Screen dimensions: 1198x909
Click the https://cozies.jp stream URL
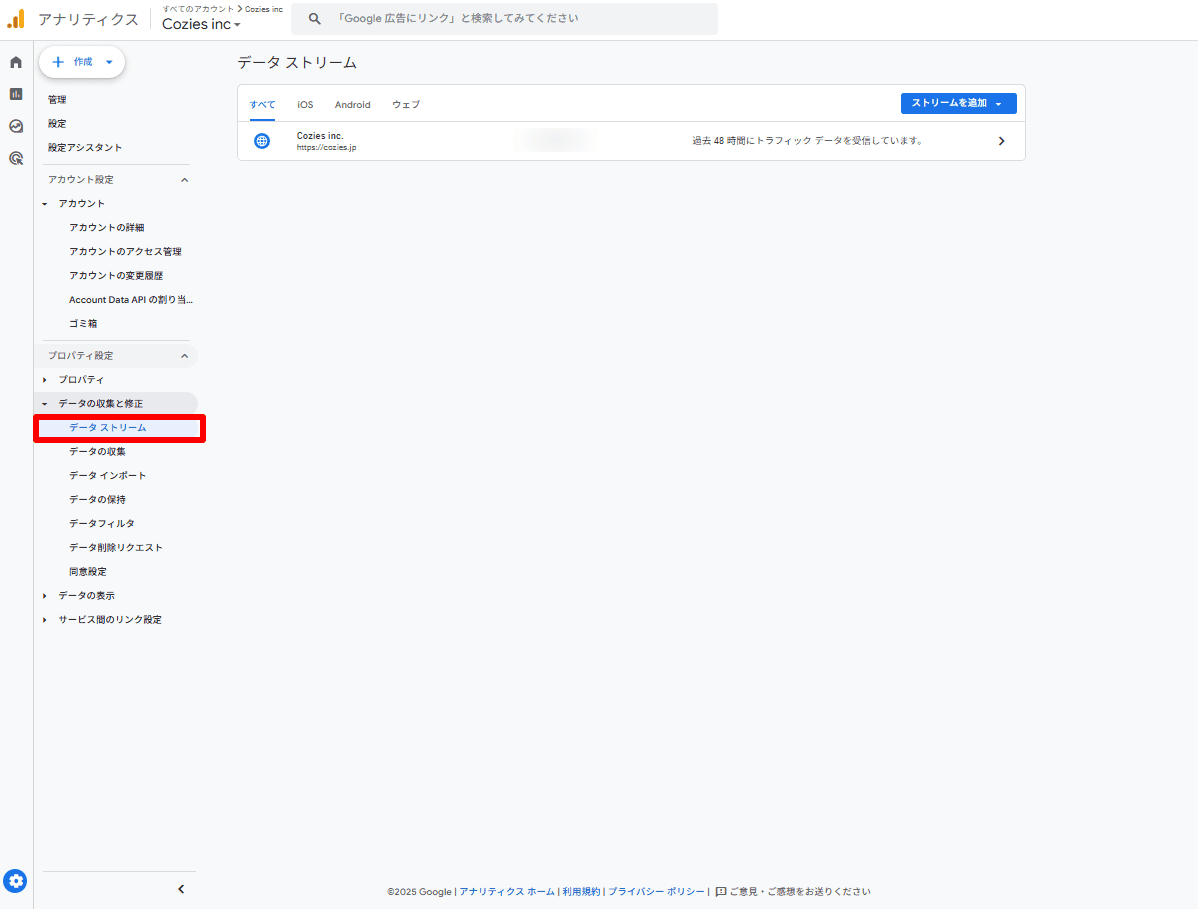tap(326, 147)
